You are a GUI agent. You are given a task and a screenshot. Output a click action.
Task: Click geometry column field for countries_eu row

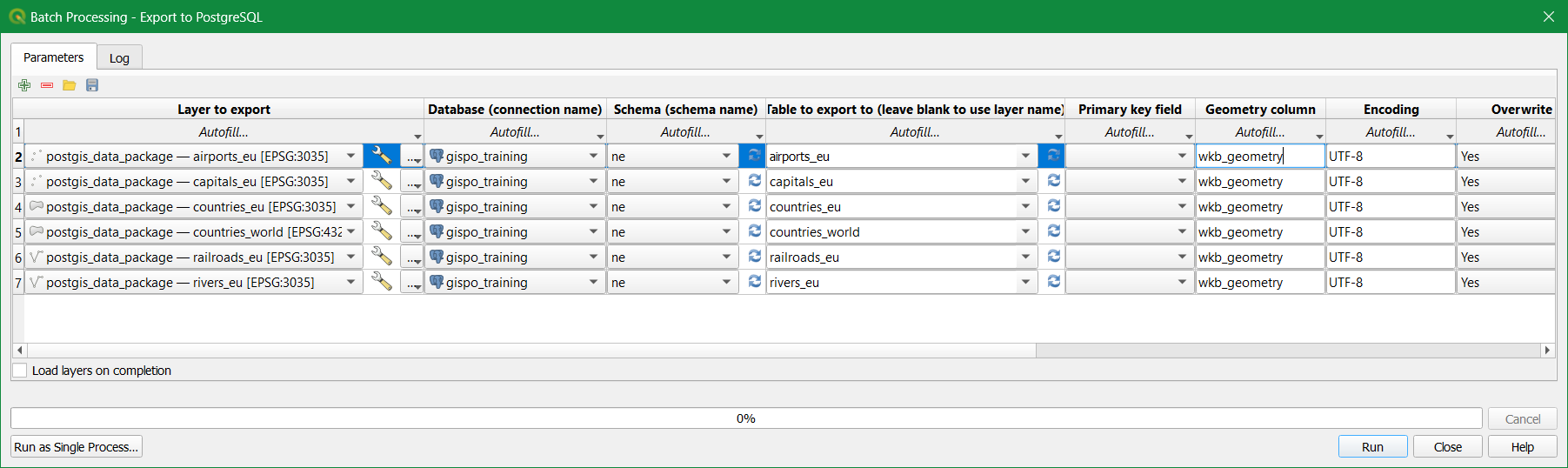pyautogui.click(x=1259, y=207)
